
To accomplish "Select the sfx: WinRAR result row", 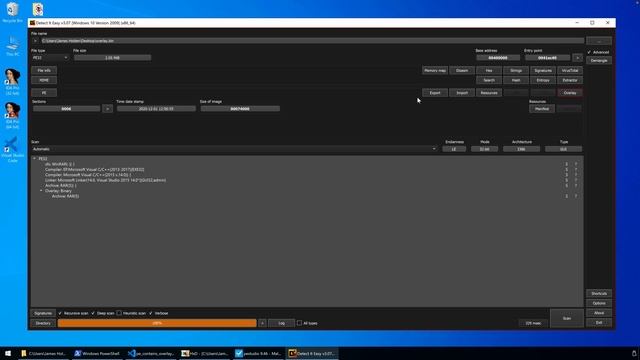I will (60, 164).
